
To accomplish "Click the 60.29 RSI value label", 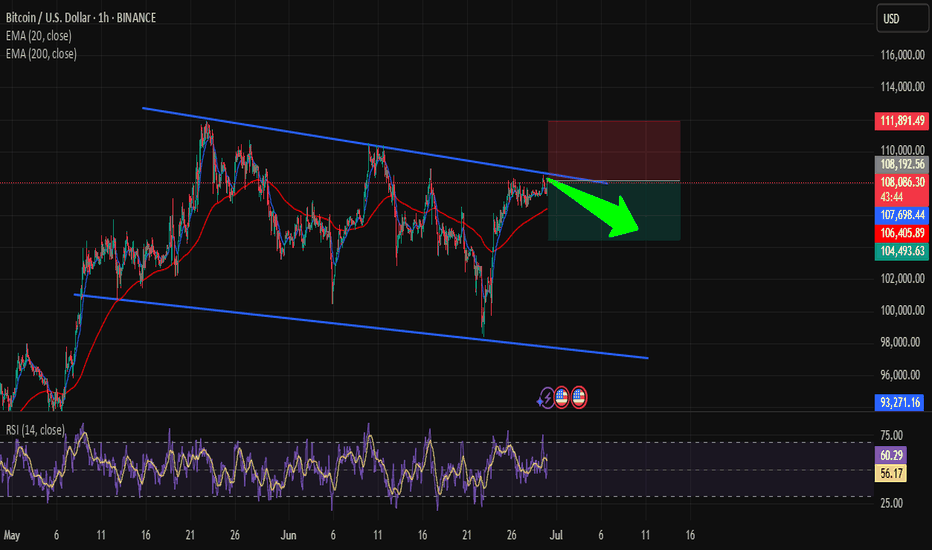I will tap(891, 455).
